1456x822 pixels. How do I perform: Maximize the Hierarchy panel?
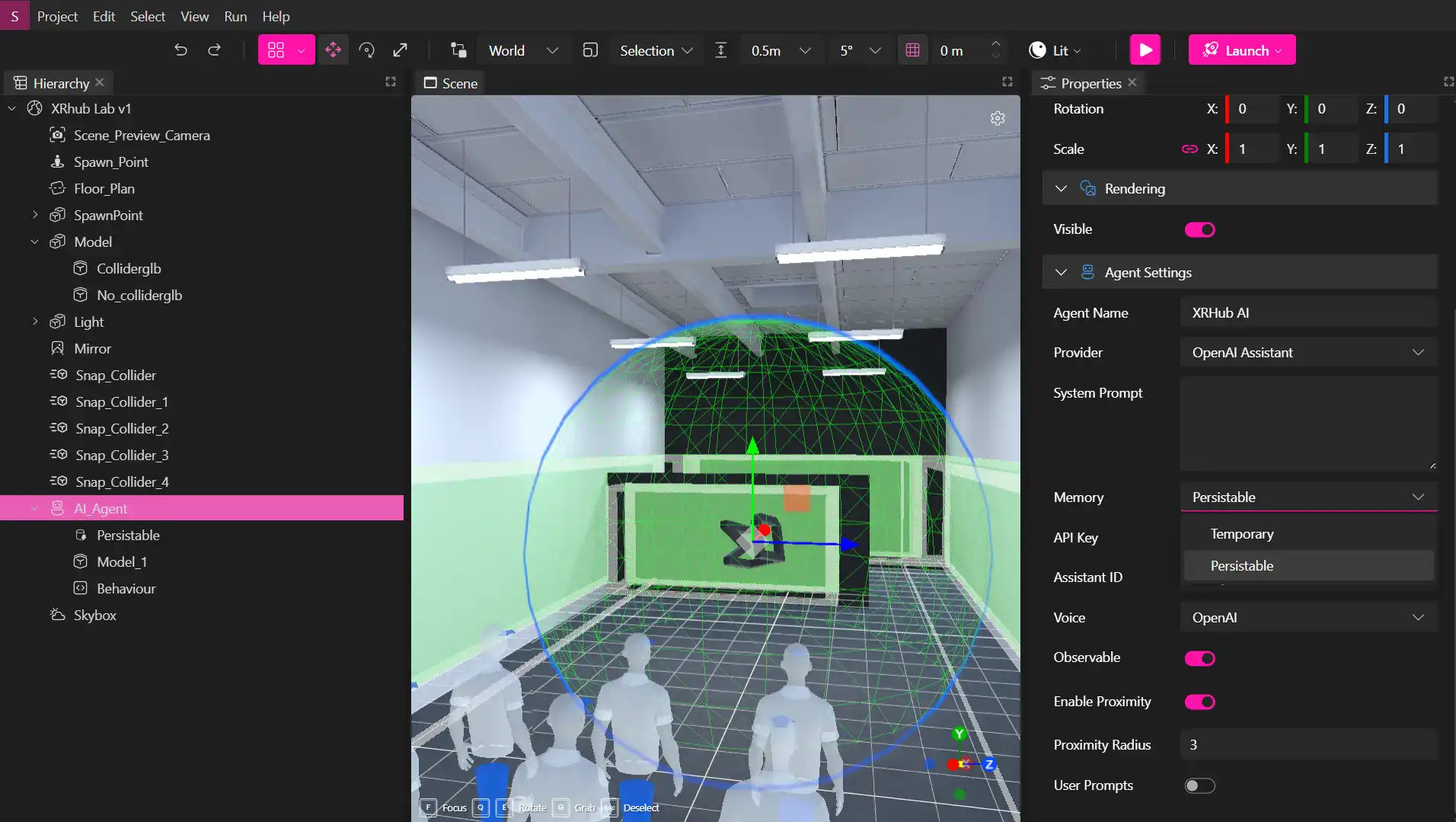[x=391, y=82]
